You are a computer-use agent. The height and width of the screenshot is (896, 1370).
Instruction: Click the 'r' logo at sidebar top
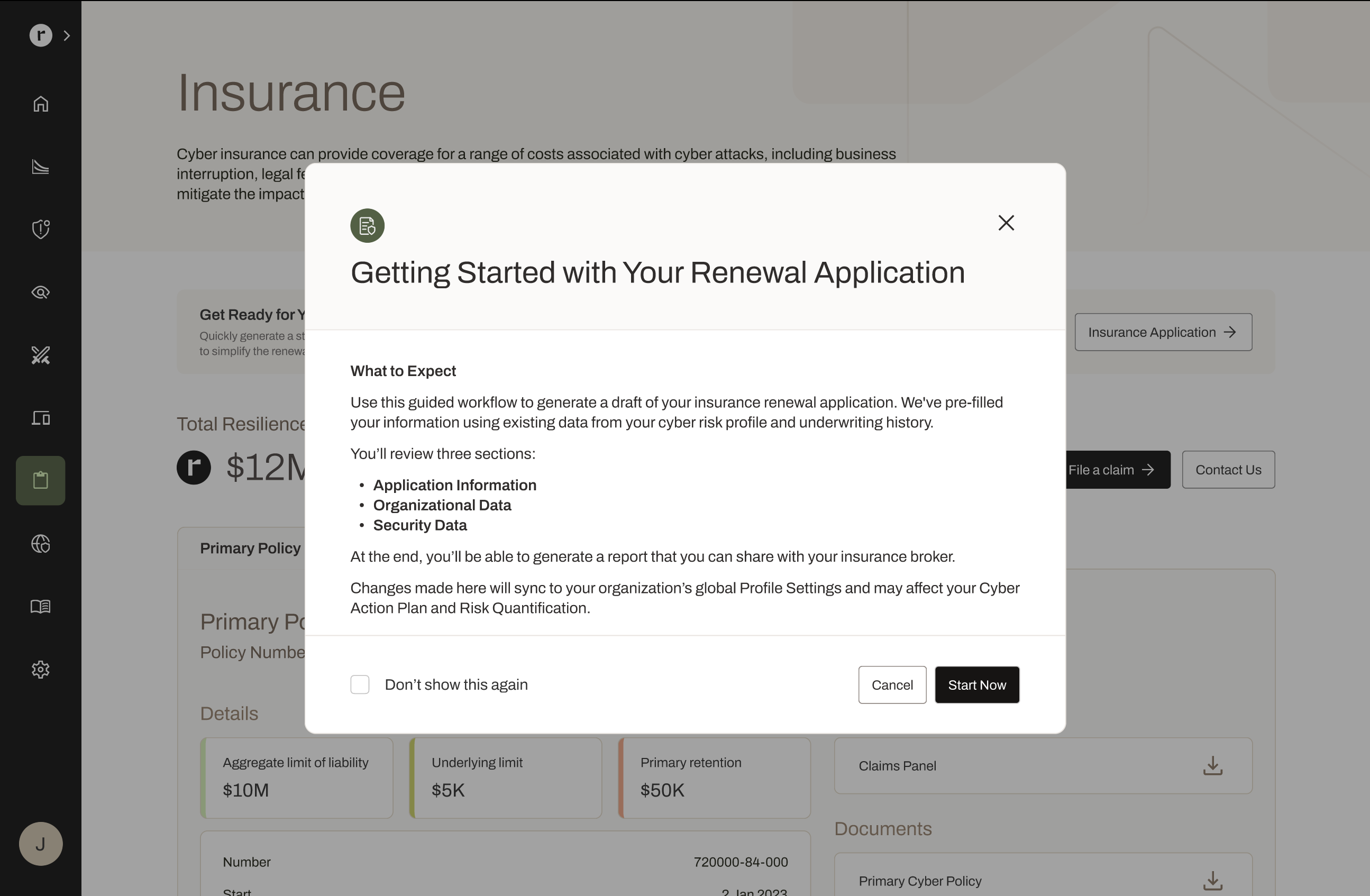(40, 35)
